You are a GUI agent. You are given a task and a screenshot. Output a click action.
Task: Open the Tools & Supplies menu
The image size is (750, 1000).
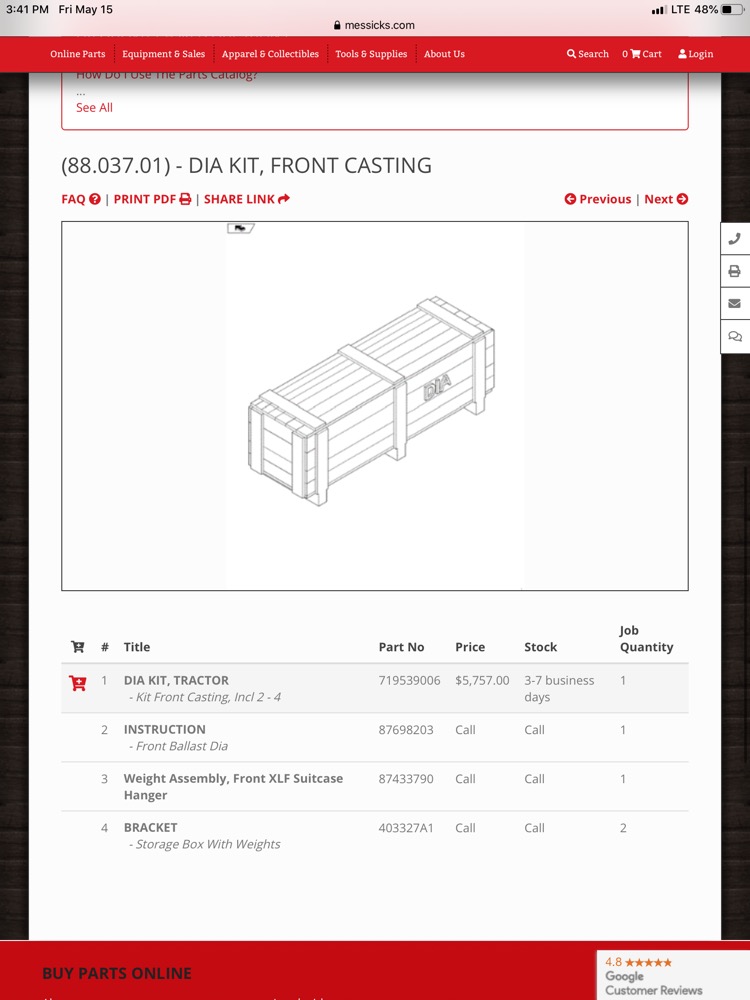(x=371, y=54)
